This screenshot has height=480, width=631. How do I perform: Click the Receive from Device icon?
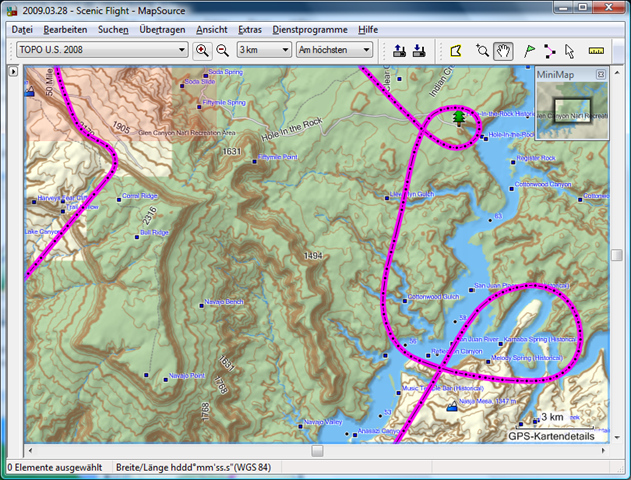pyautogui.click(x=419, y=50)
